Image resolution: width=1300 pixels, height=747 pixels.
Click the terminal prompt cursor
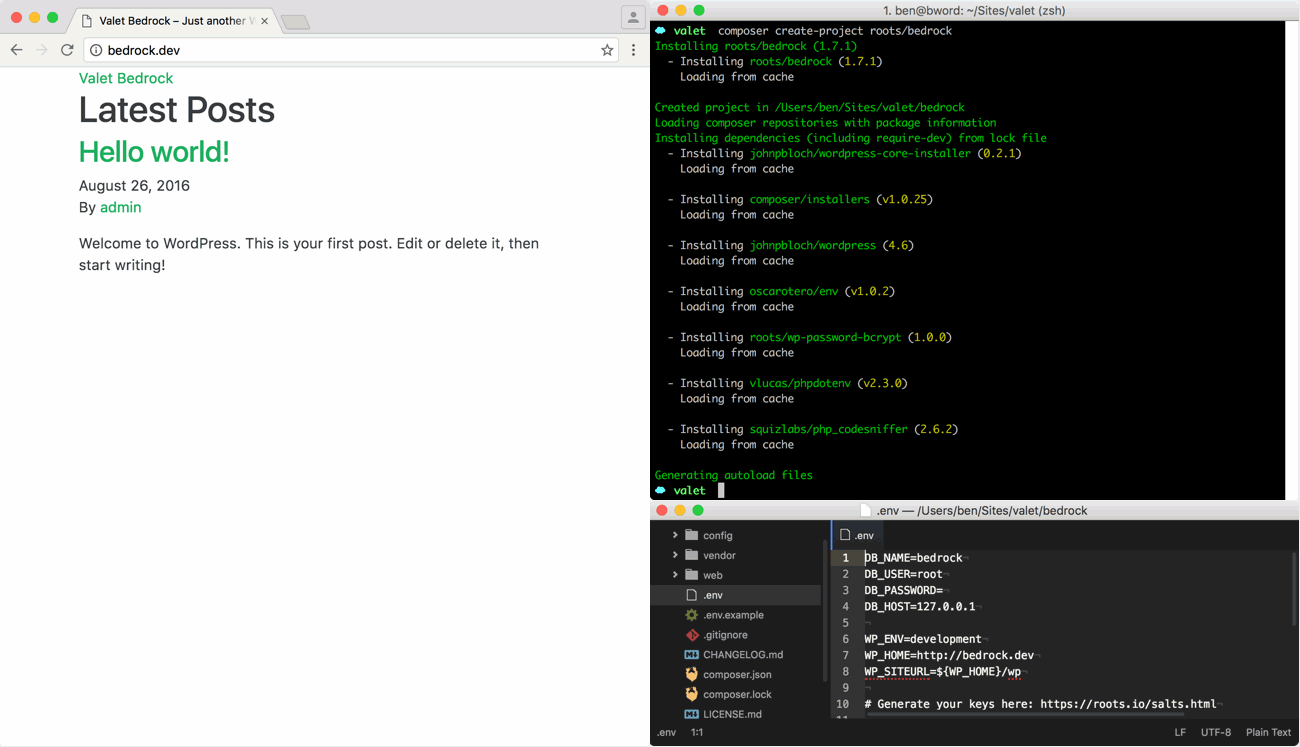pos(721,491)
